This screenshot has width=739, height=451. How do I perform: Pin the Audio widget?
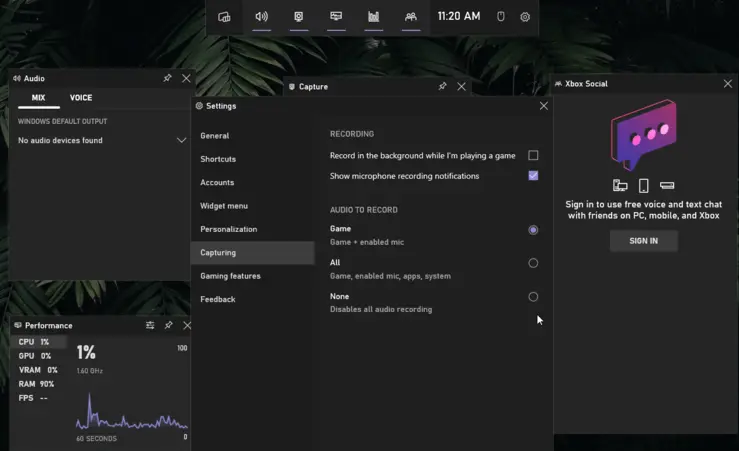pos(167,78)
